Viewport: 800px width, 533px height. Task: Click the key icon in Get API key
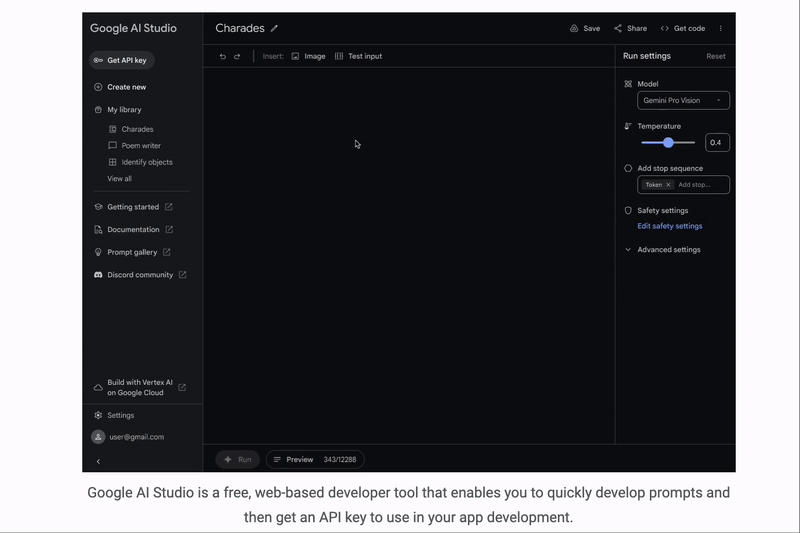[x=98, y=60]
